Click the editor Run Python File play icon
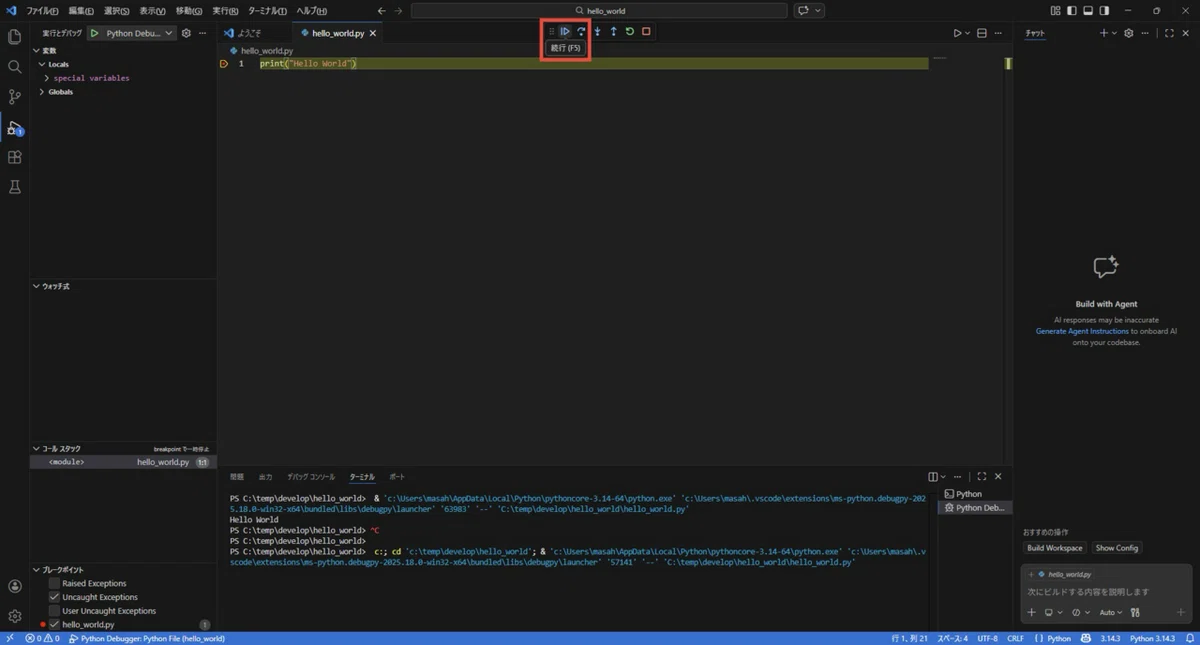Image resolution: width=1200 pixels, height=645 pixels. [957, 33]
